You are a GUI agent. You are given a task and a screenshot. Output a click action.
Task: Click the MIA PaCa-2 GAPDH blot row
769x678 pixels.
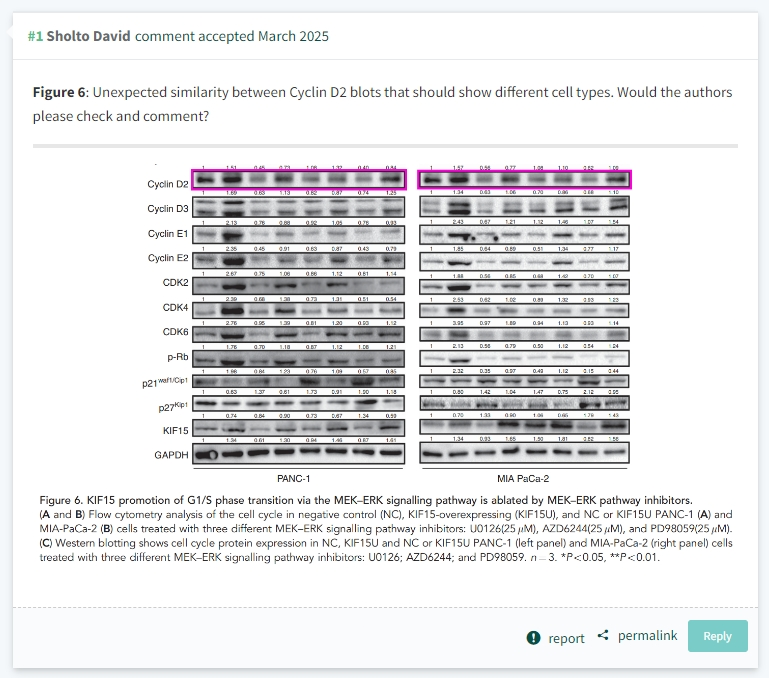pos(524,453)
